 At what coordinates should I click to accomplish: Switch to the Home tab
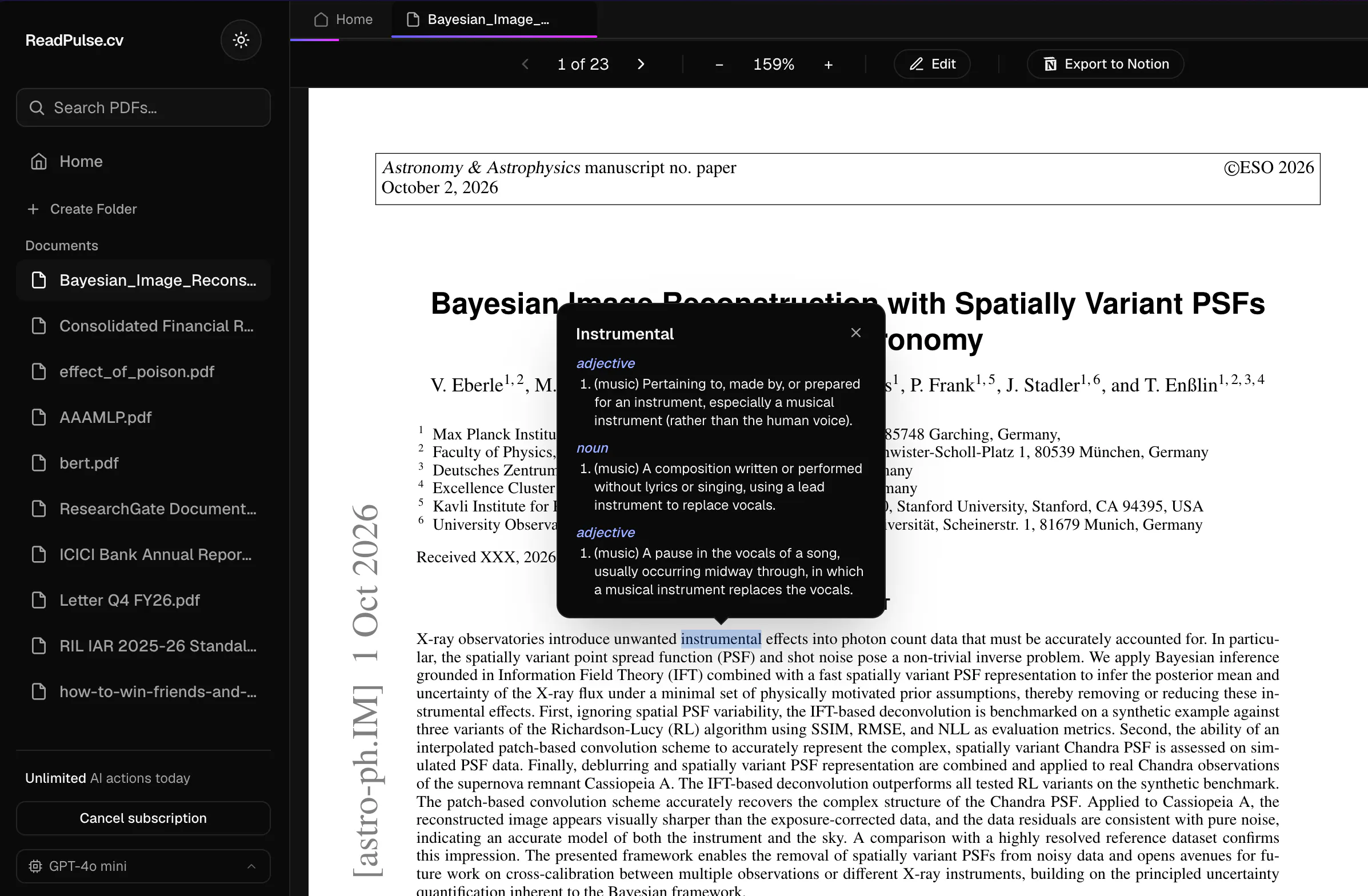[343, 19]
